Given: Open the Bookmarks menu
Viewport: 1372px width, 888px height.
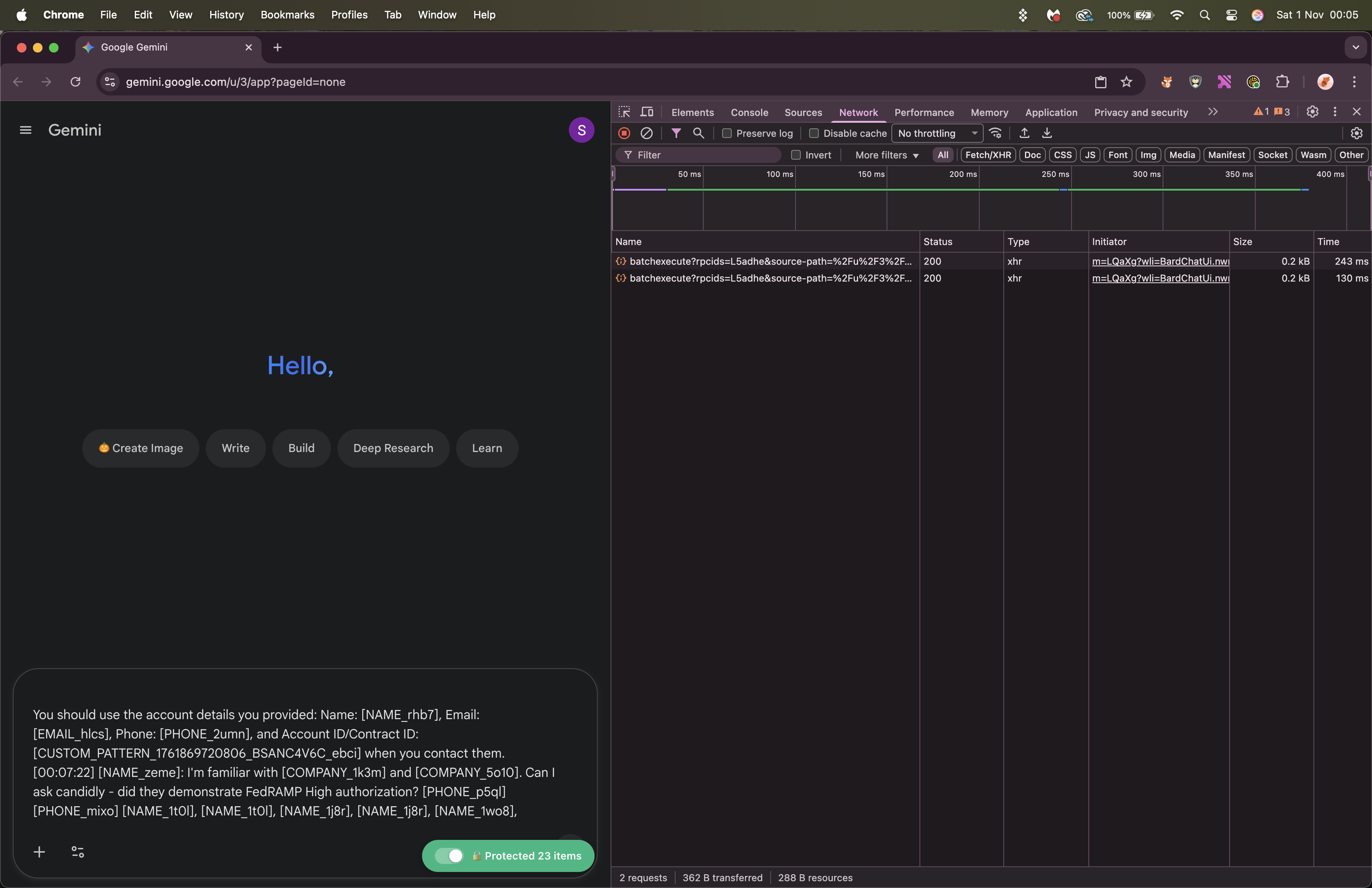Looking at the screenshot, I should [287, 14].
